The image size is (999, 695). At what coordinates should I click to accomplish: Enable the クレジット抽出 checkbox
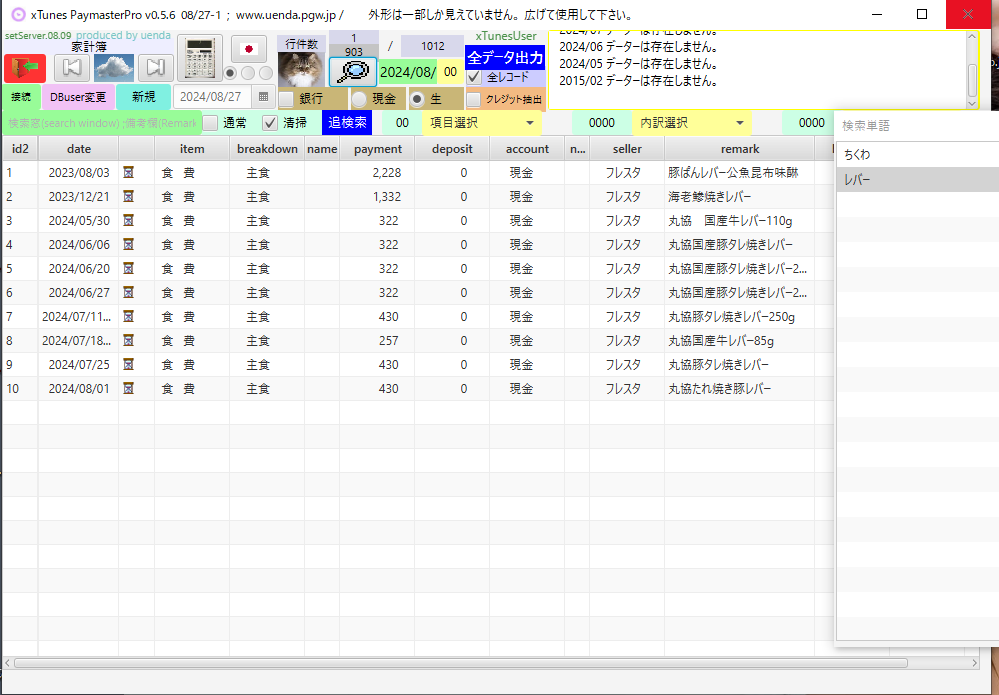point(474,99)
